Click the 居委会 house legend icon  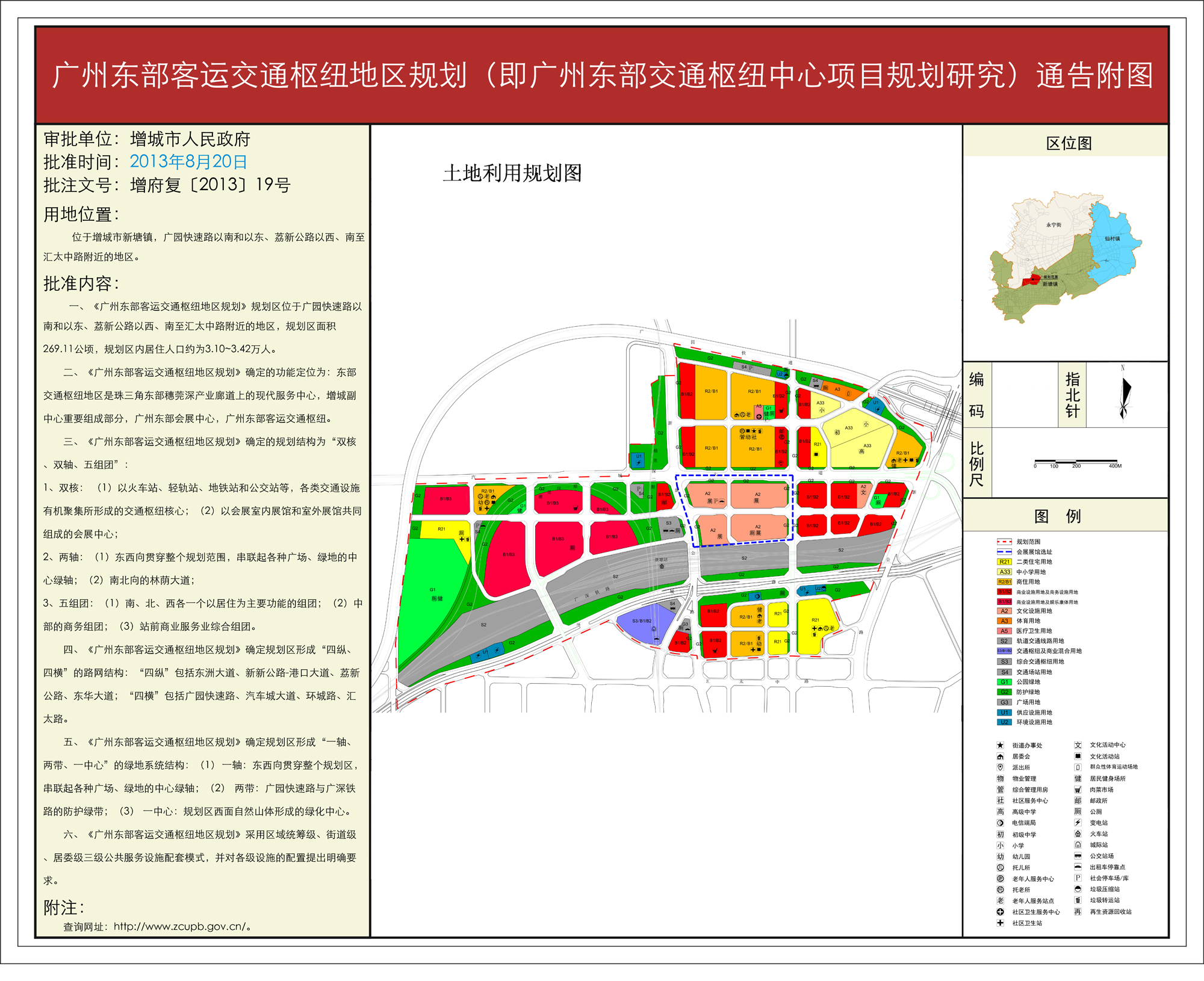coord(1001,757)
